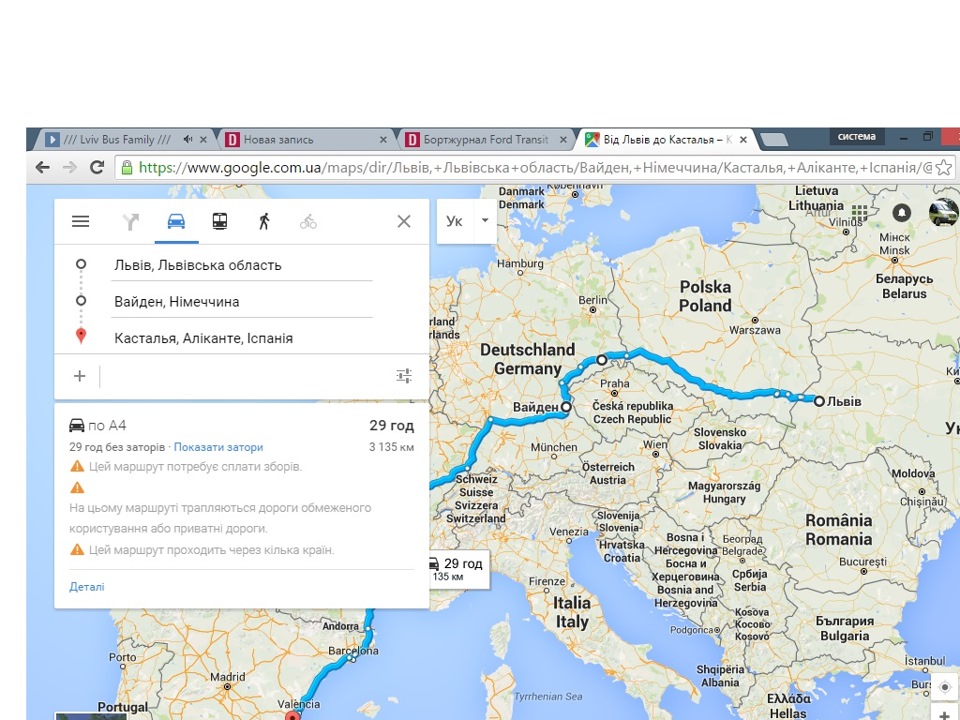Expand the Ук language input dropdown

point(485,220)
